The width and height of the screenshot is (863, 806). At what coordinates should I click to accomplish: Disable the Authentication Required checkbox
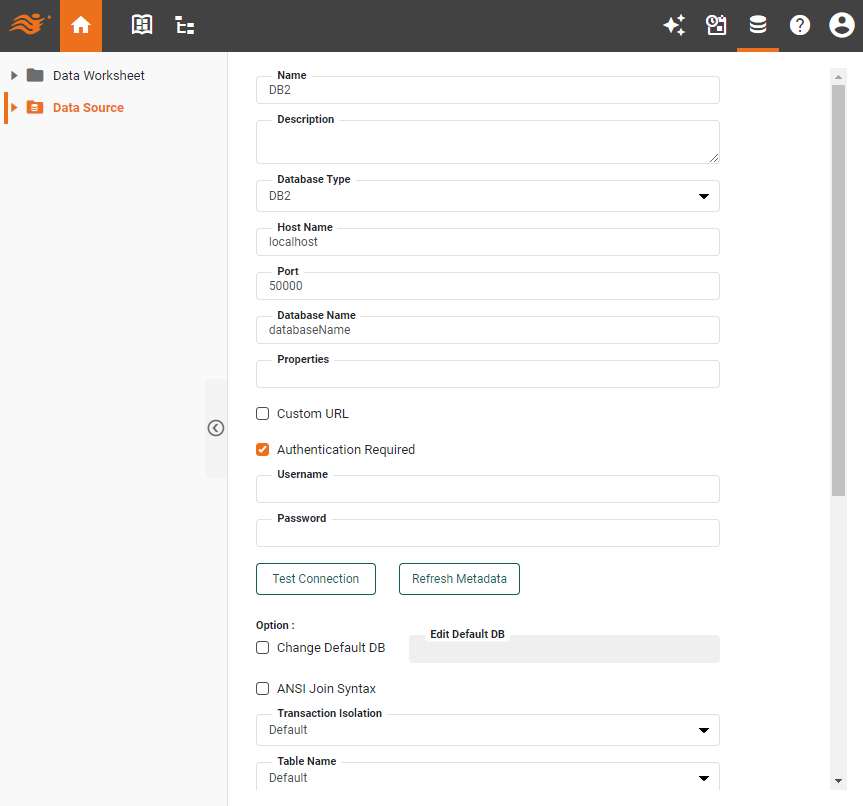[x=262, y=449]
